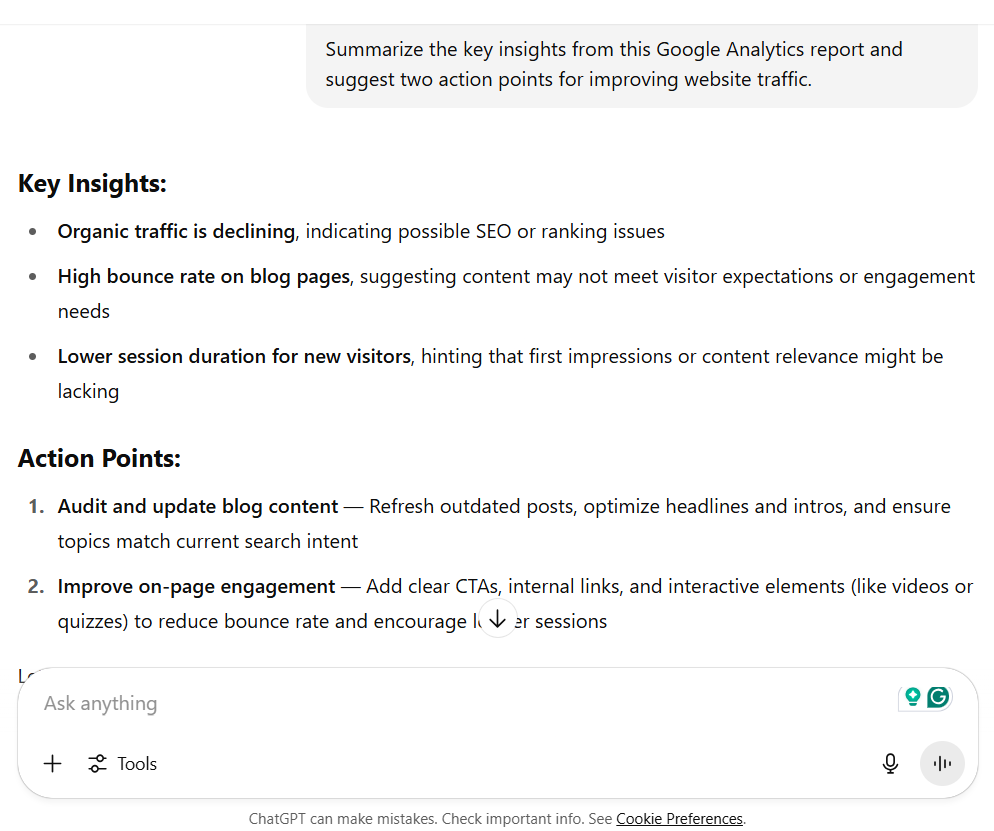Click the Action Points heading
Screen dimensions: 994x831
[99, 458]
